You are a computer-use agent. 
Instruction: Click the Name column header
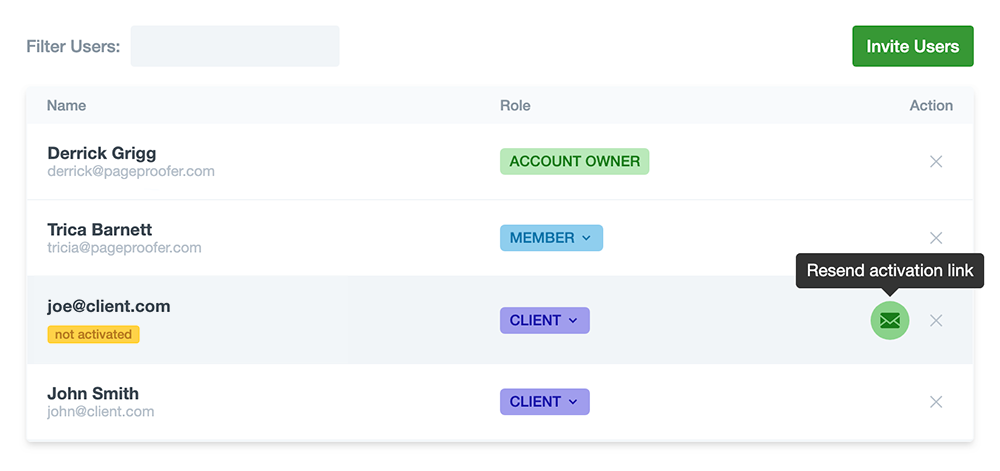click(67, 105)
